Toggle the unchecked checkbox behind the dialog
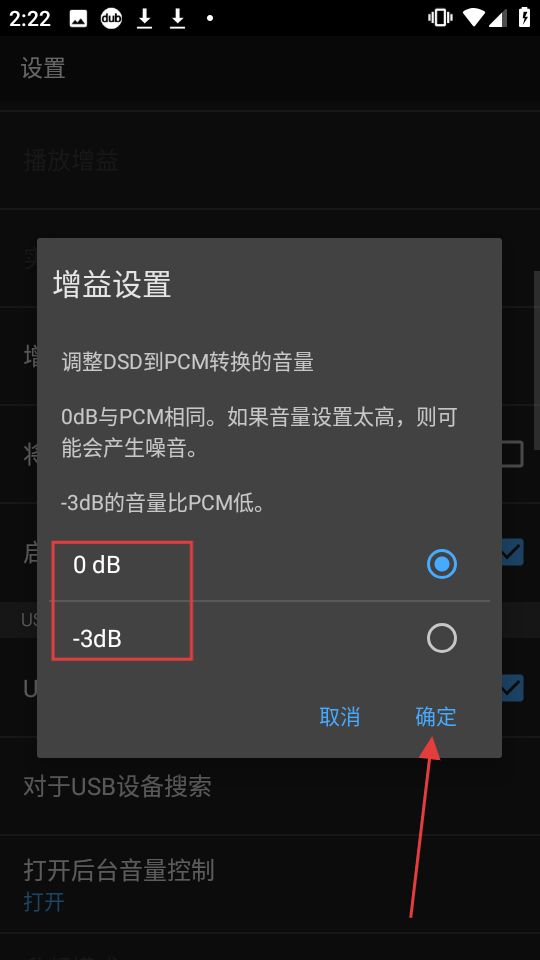Image resolution: width=540 pixels, height=960 pixels. coord(512,454)
